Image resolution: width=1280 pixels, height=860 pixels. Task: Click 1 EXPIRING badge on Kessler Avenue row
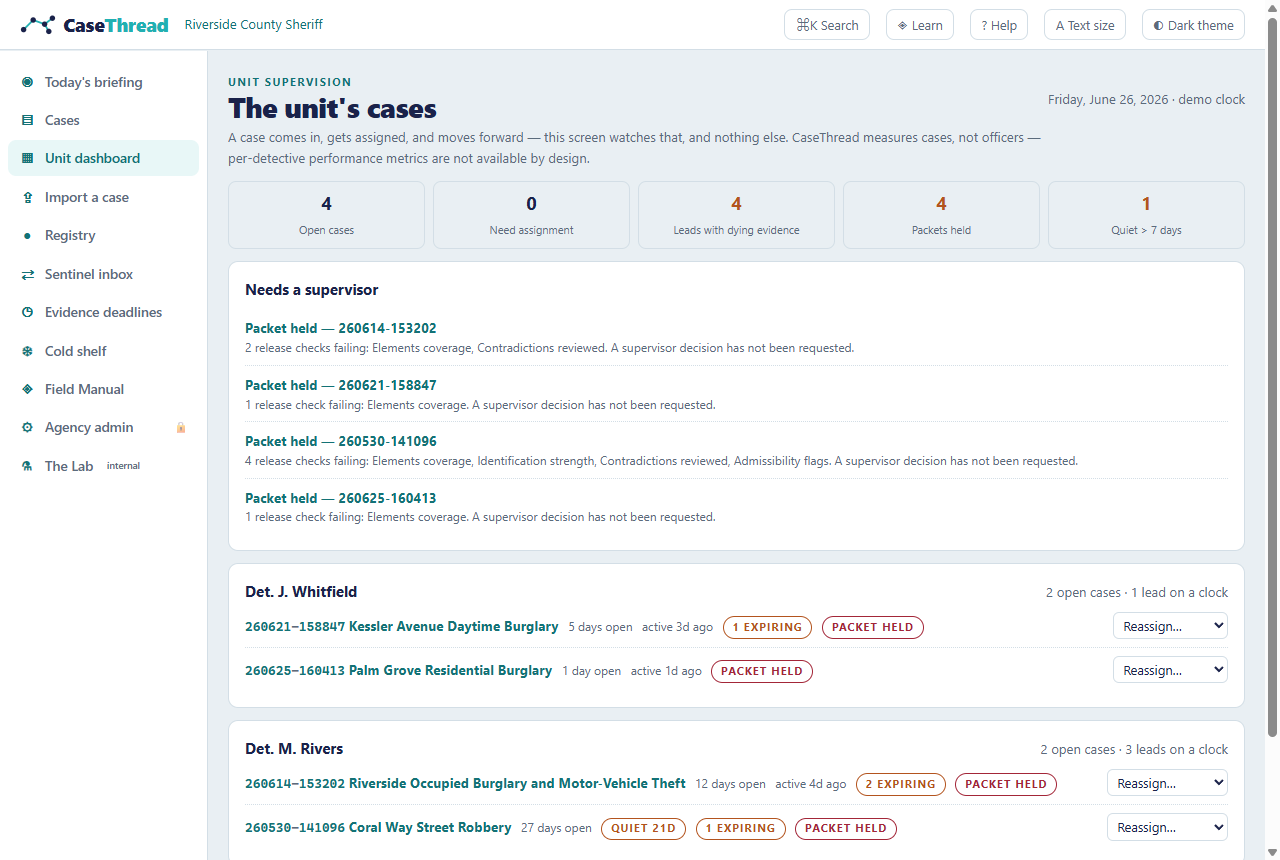(x=768, y=627)
